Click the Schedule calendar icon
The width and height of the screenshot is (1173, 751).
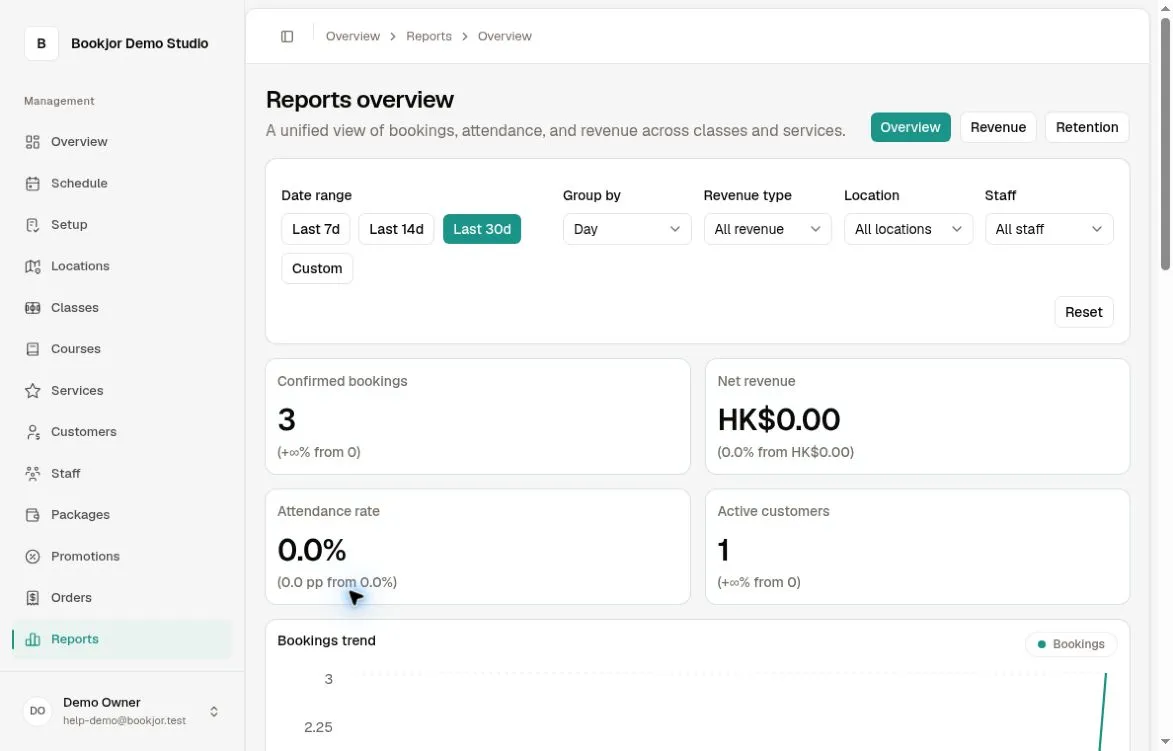click(x=32, y=183)
